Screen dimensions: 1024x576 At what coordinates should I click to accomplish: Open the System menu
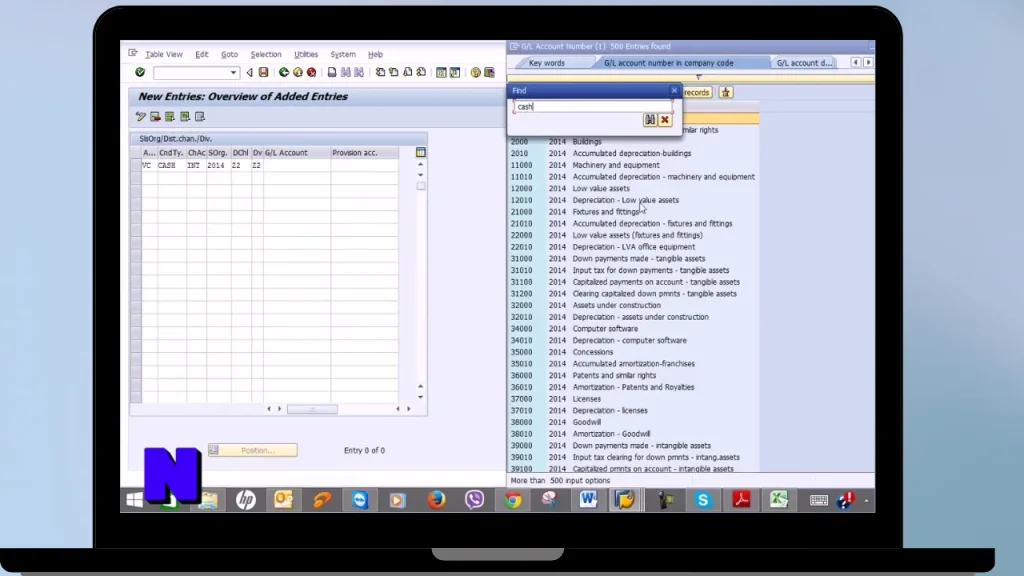343,54
